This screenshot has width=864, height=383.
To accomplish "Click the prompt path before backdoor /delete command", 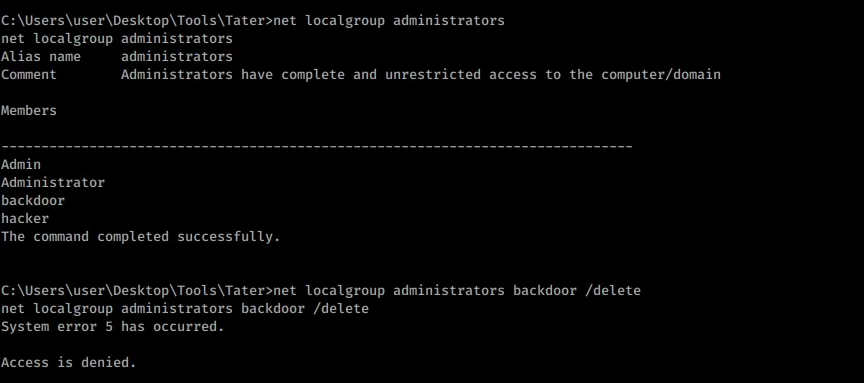I will point(137,290).
